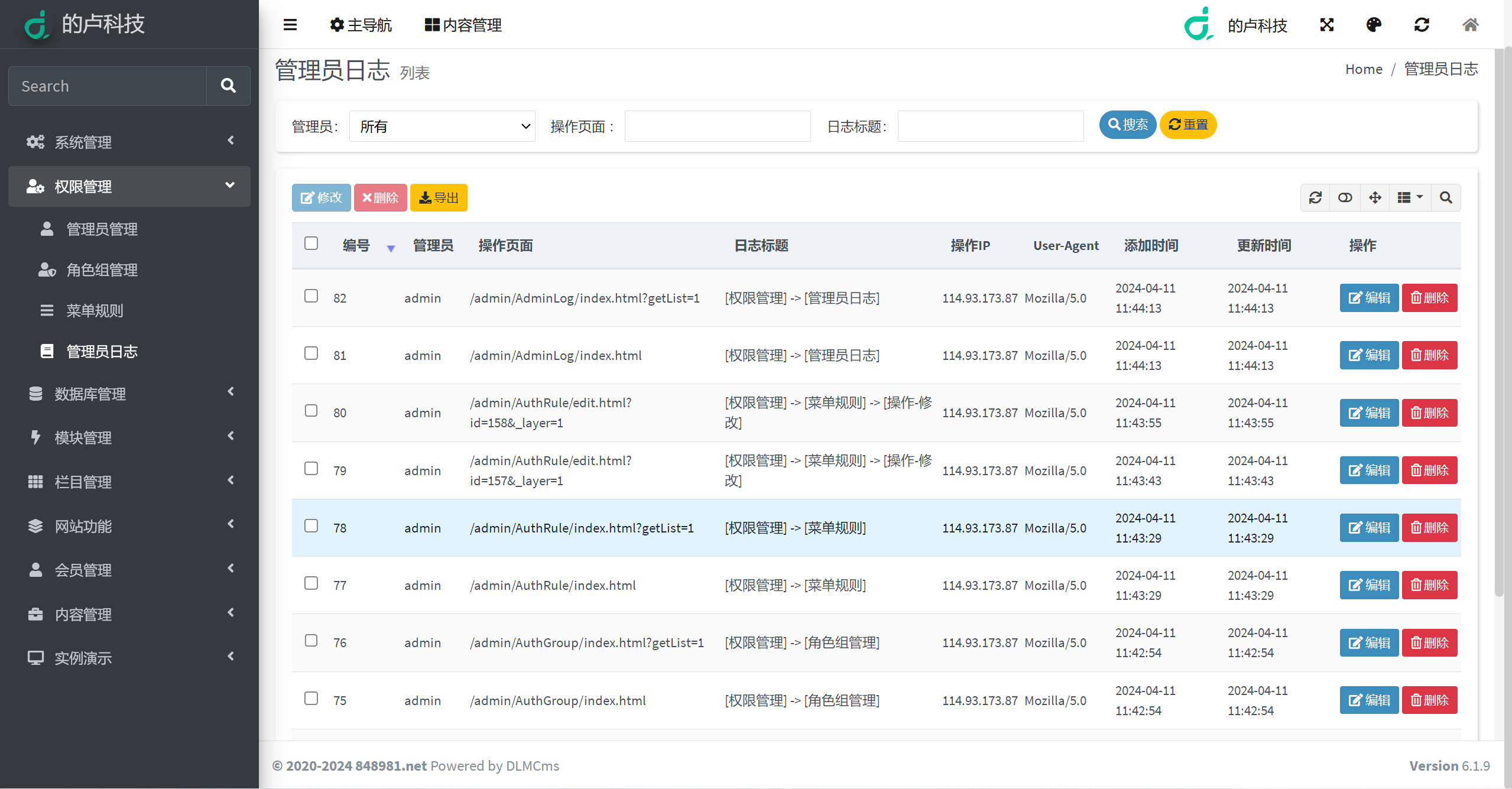The image size is (1512, 789).
Task: Click 系统管理 gears icon in sidebar
Action: point(35,142)
